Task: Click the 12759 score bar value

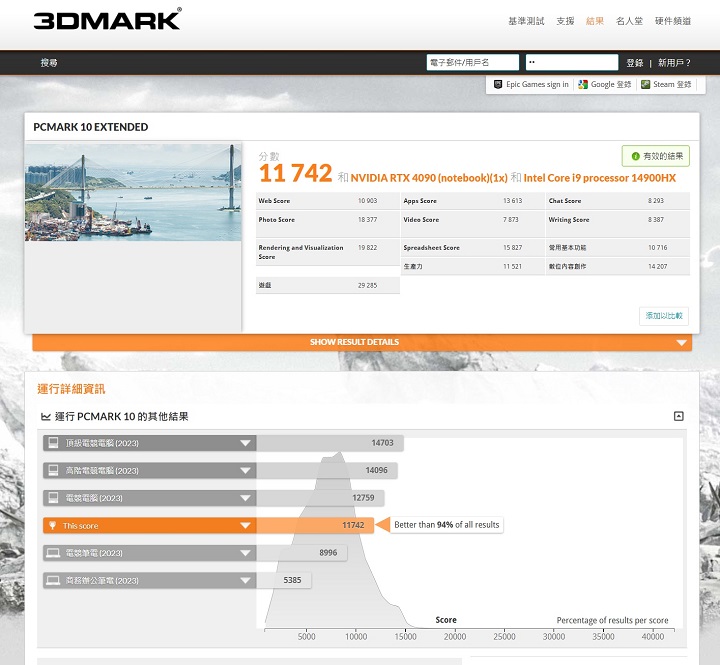Action: [363, 498]
